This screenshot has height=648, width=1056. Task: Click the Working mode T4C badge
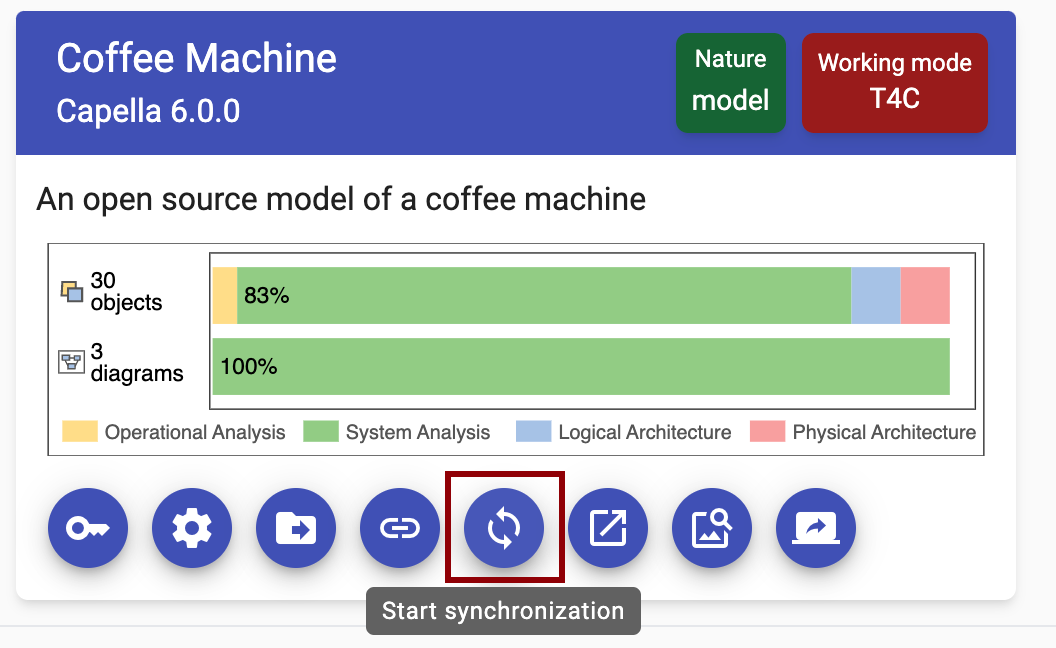894,83
